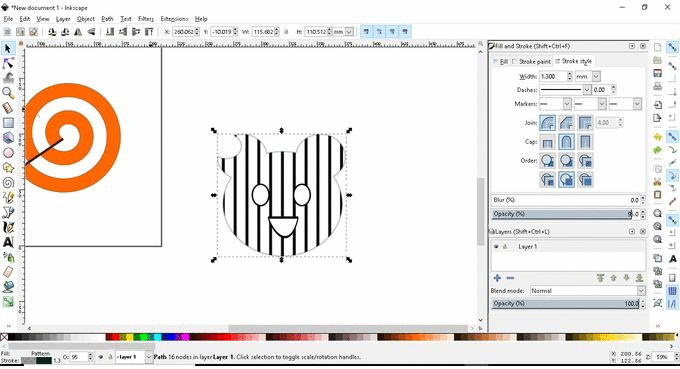Raise layer to top
Viewport: 680px width, 369px height.
coord(600,278)
